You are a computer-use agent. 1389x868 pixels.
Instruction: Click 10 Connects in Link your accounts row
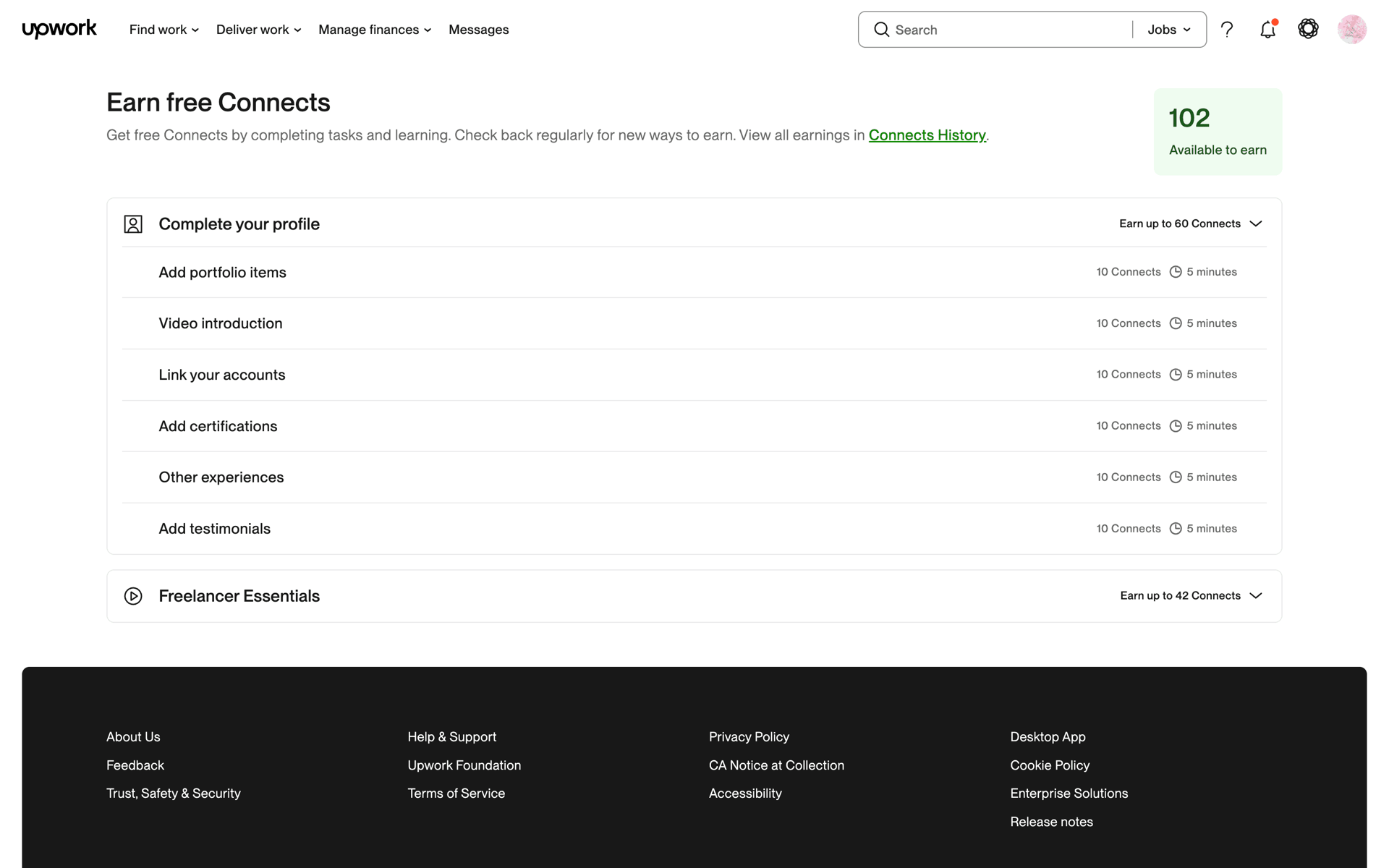coord(1129,375)
